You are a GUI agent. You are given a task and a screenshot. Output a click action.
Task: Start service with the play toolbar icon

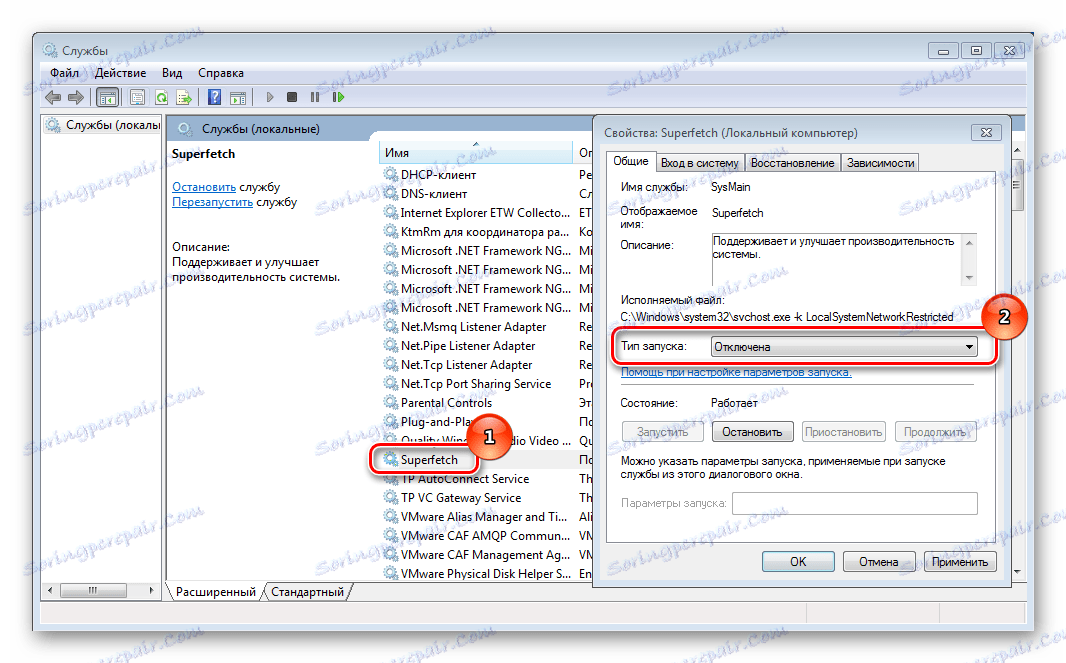pyautogui.click(x=270, y=97)
